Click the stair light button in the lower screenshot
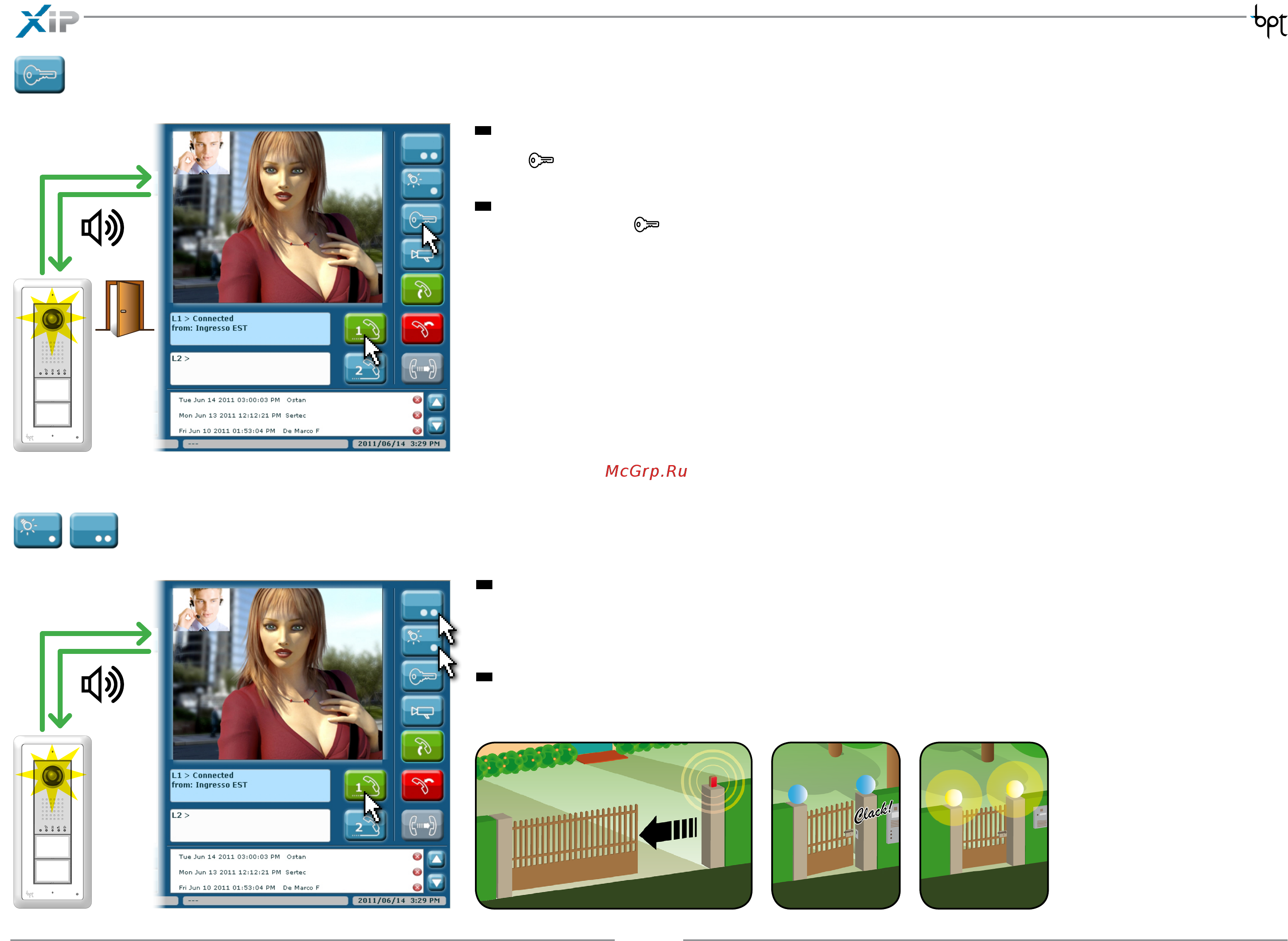 pyautogui.click(x=422, y=641)
